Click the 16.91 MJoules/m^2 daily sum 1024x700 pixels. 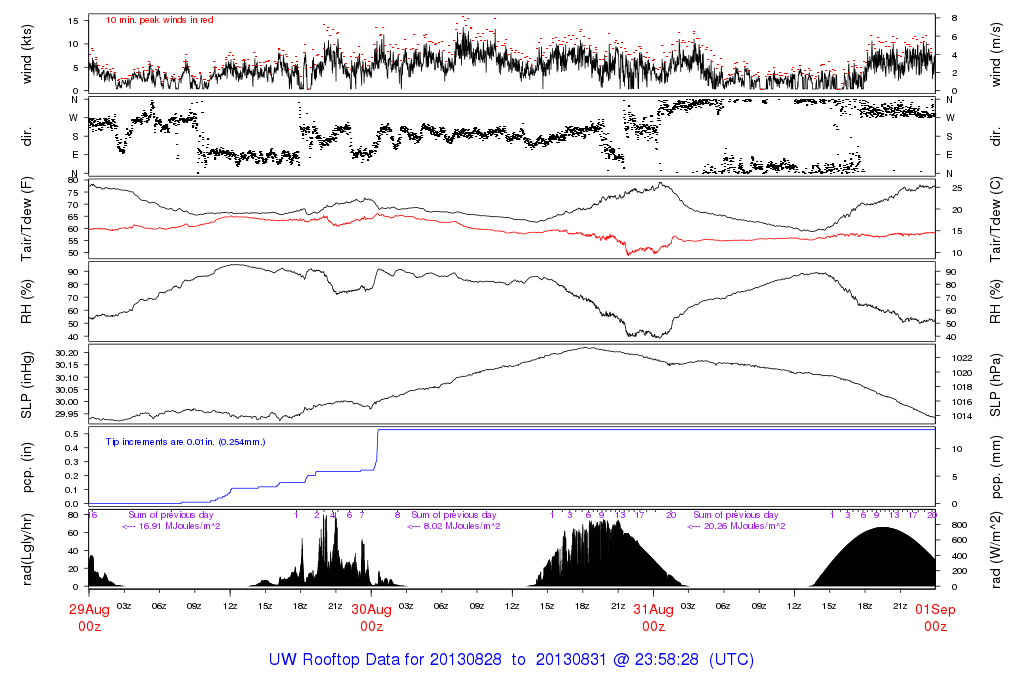(x=171, y=525)
